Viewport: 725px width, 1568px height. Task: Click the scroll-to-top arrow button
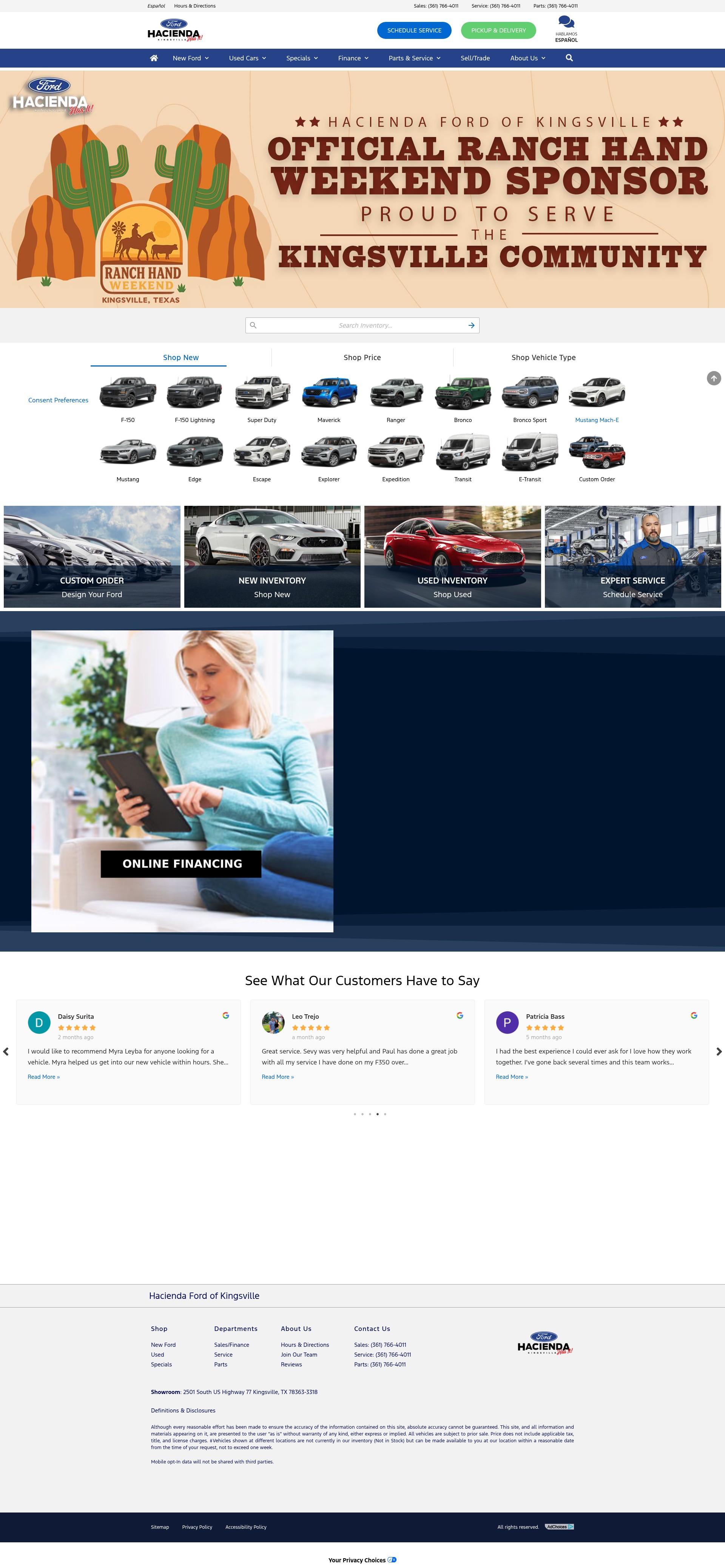pos(713,378)
